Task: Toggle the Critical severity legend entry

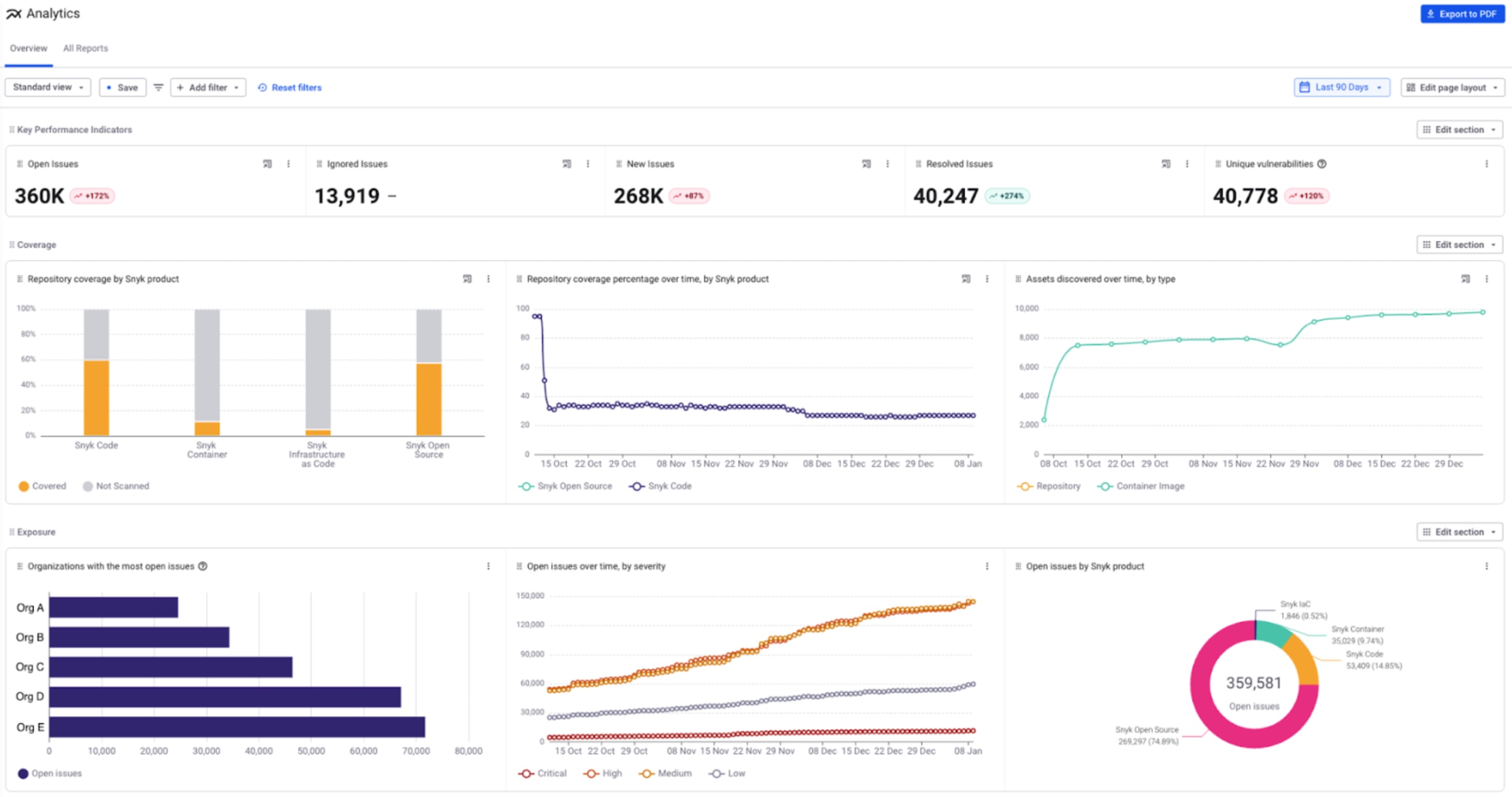Action: (x=542, y=773)
